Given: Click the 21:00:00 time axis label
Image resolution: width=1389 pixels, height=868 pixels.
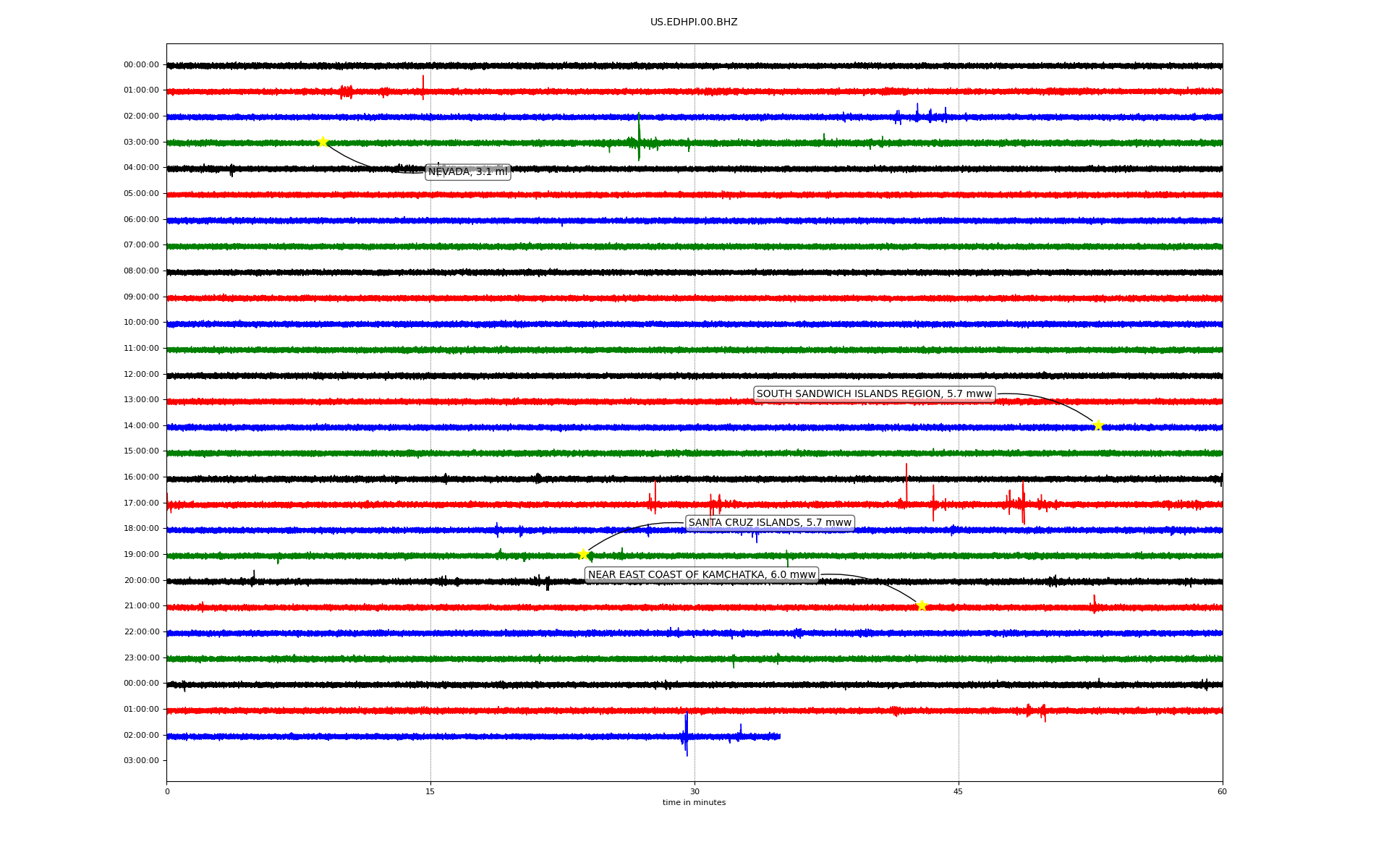Looking at the screenshot, I should 141,606.
